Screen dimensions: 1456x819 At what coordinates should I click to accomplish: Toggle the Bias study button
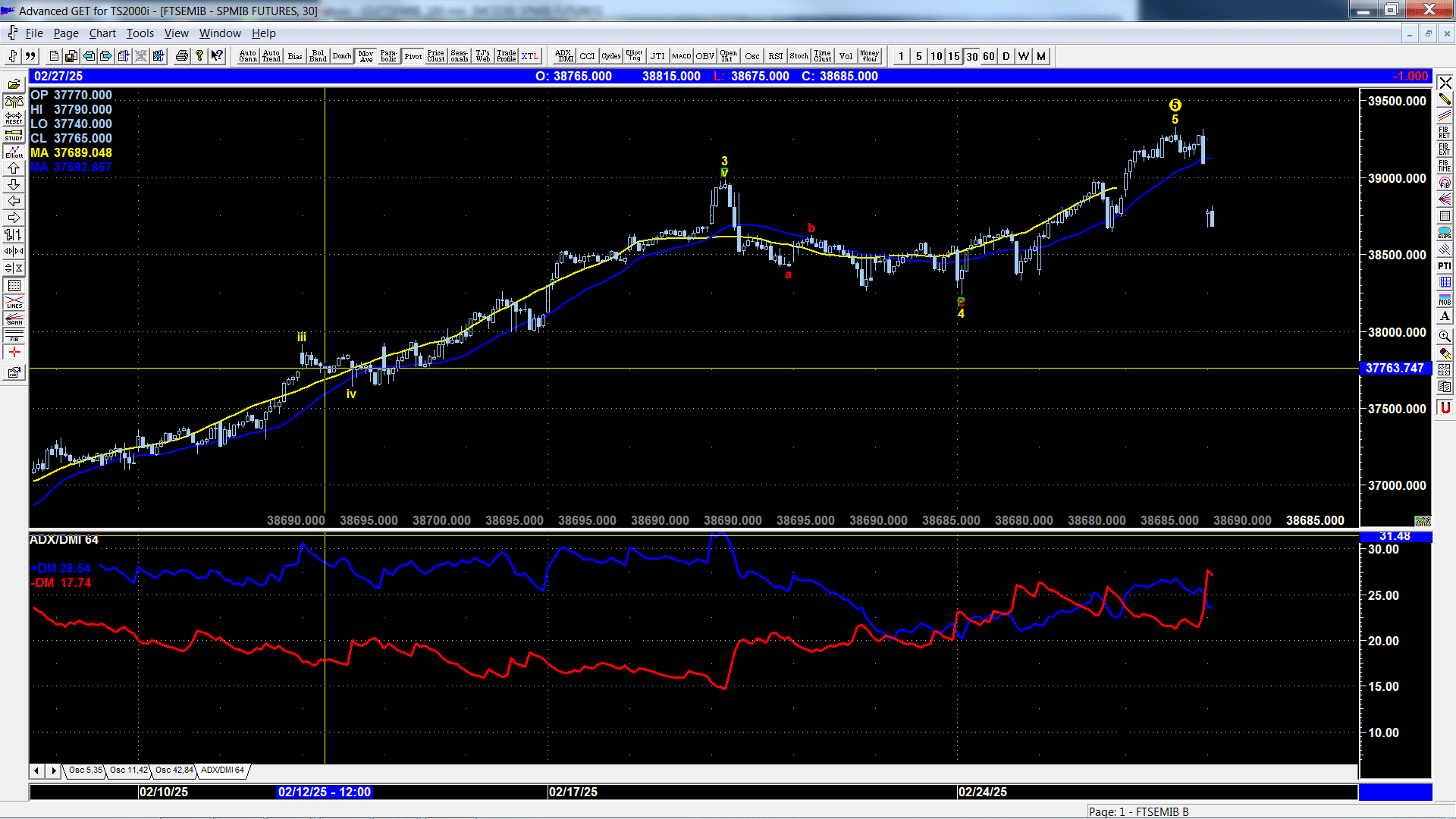tap(295, 56)
